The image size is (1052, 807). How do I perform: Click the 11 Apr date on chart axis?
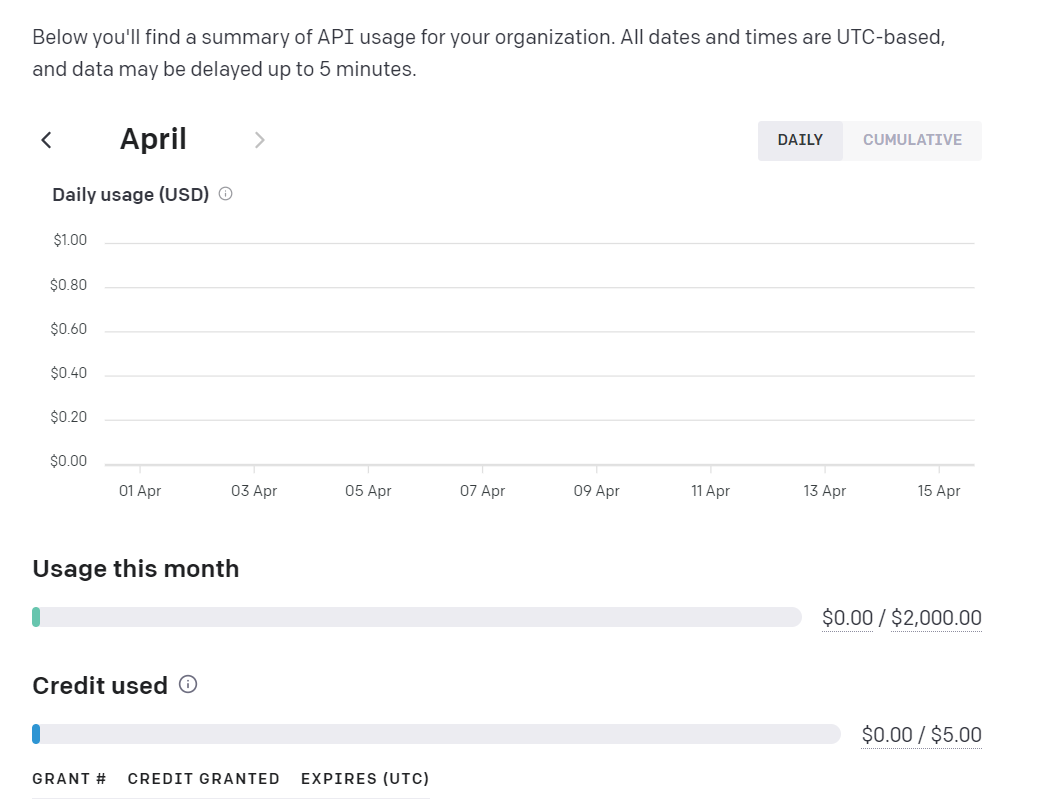tap(710, 491)
